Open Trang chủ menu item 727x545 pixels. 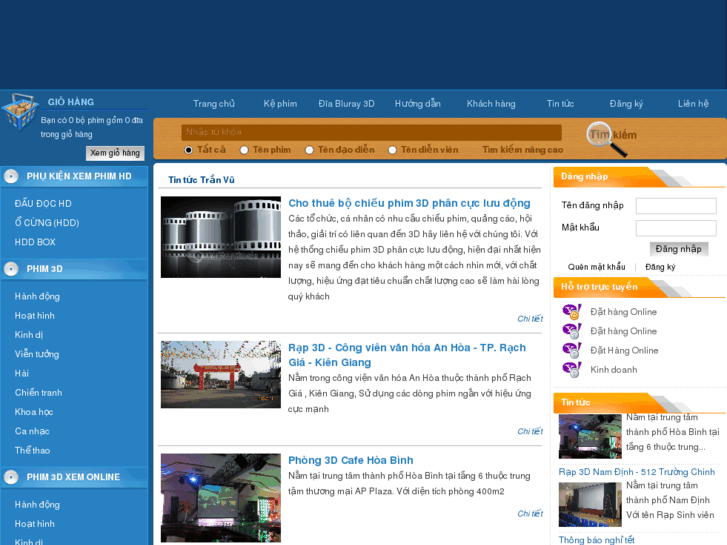214,103
